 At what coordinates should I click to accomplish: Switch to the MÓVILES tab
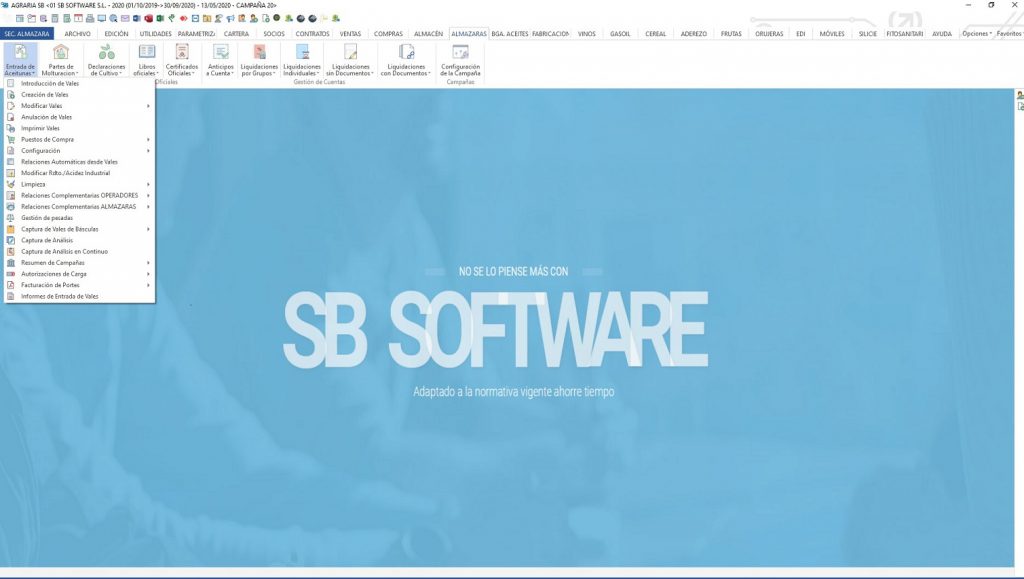point(832,33)
